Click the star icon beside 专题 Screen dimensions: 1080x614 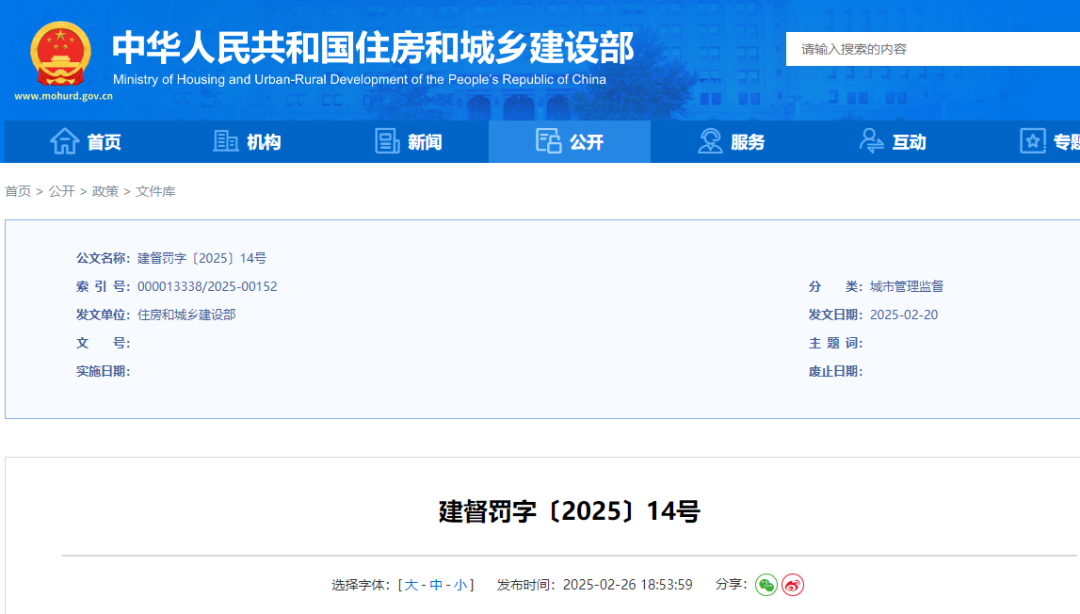coord(1032,142)
